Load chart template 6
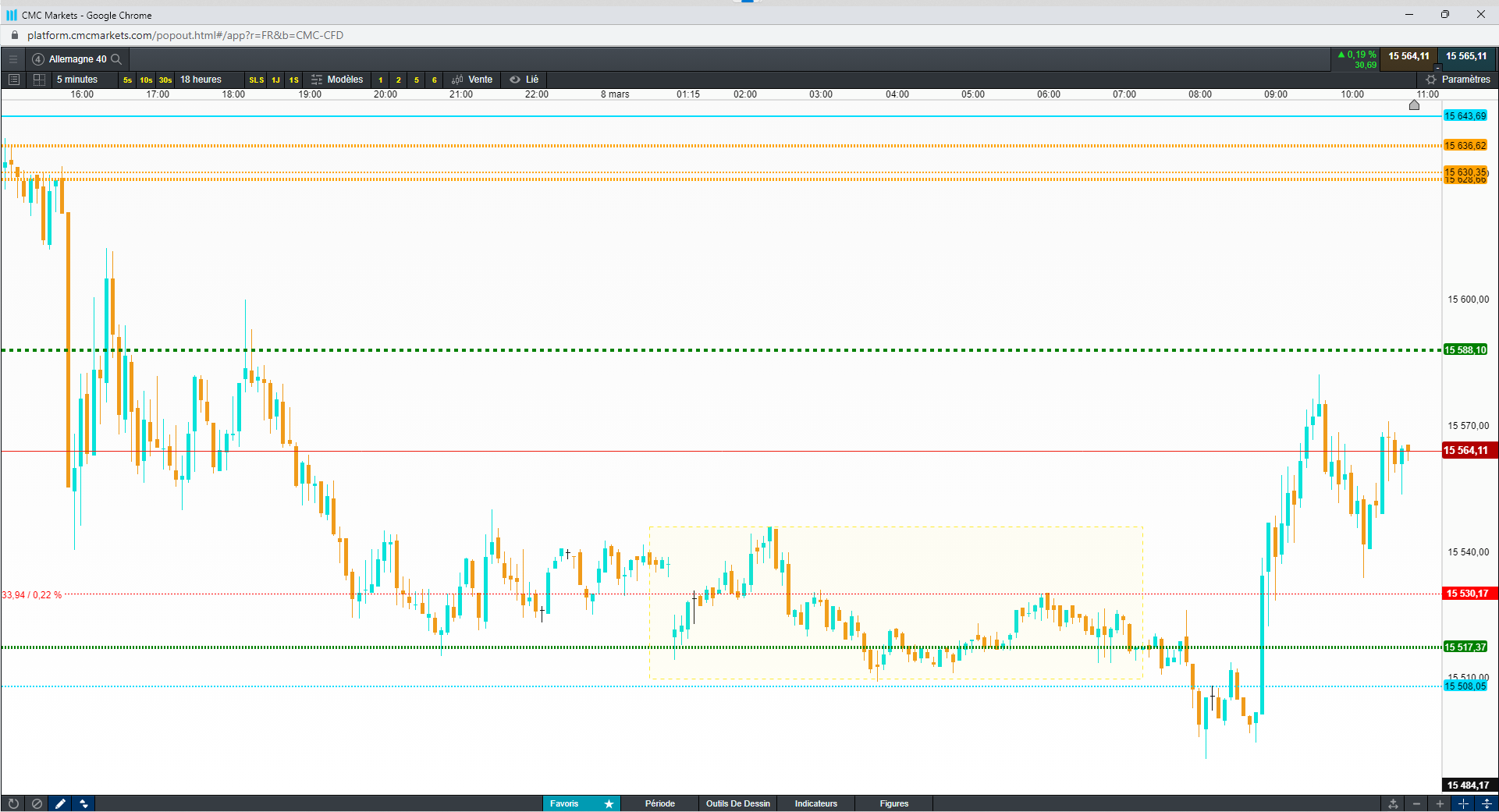This screenshot has width=1499, height=812. point(435,80)
